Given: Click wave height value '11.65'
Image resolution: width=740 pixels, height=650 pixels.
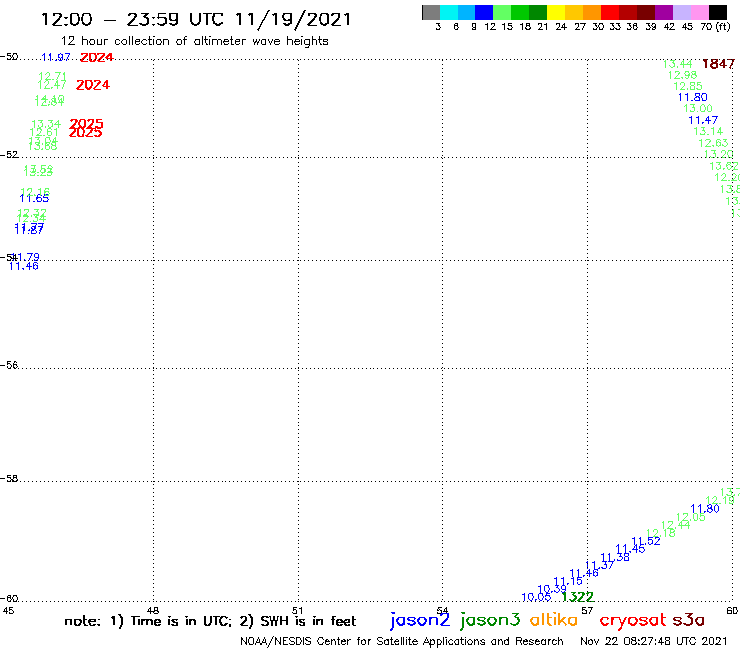Looking at the screenshot, I should pyautogui.click(x=34, y=198).
